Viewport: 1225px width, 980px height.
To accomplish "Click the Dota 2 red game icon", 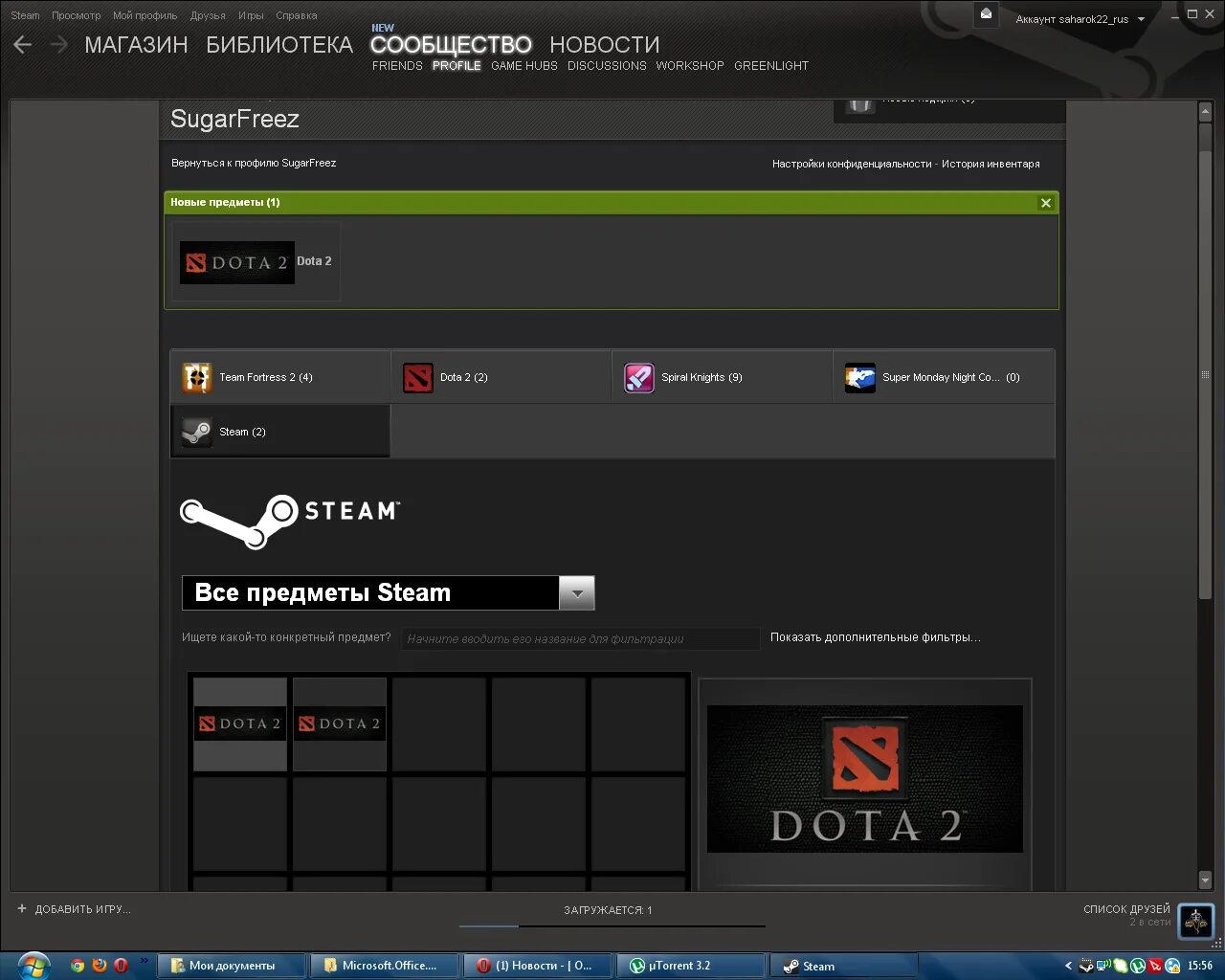I will [418, 377].
